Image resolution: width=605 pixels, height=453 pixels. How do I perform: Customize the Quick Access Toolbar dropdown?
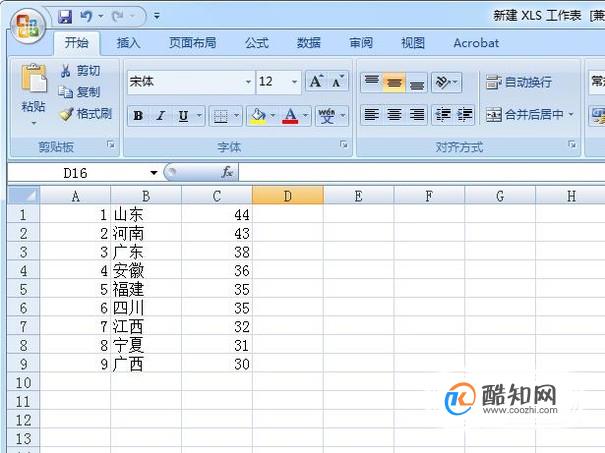(157, 16)
